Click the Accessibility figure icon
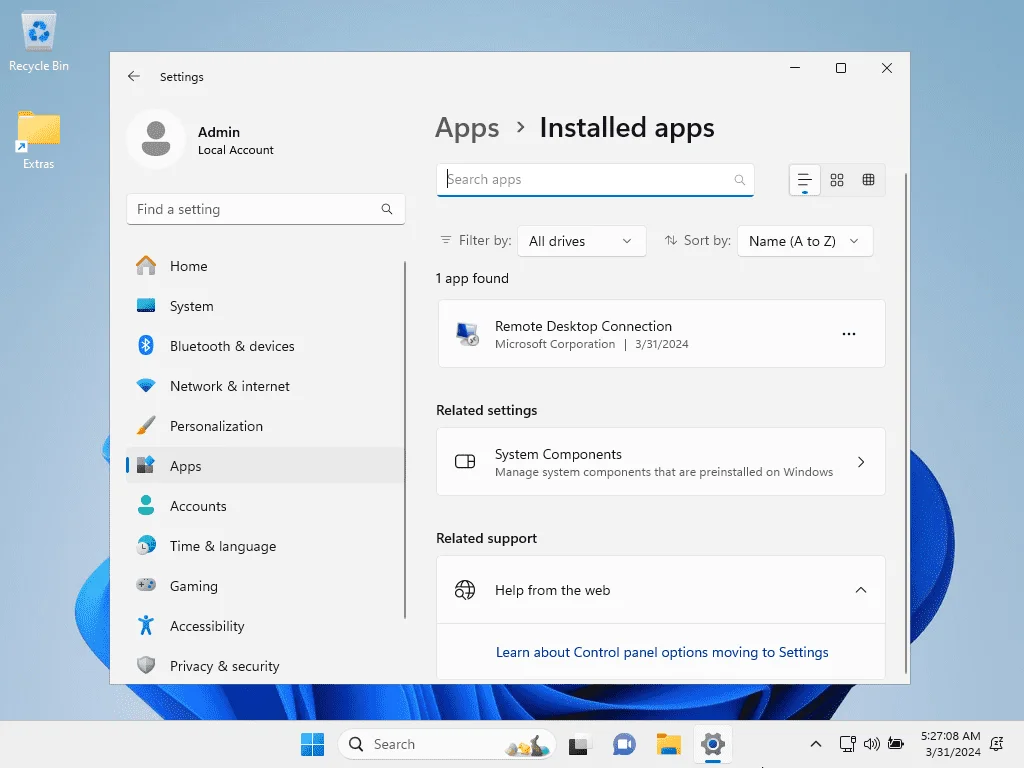The image size is (1024, 768). 146,626
